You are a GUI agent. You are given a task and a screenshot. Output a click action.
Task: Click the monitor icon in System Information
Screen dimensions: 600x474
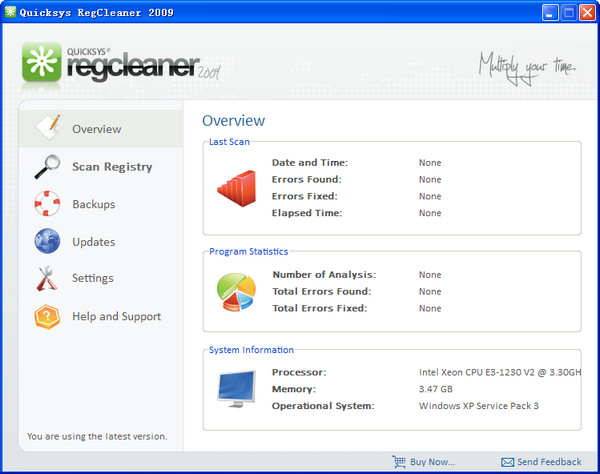[236, 389]
